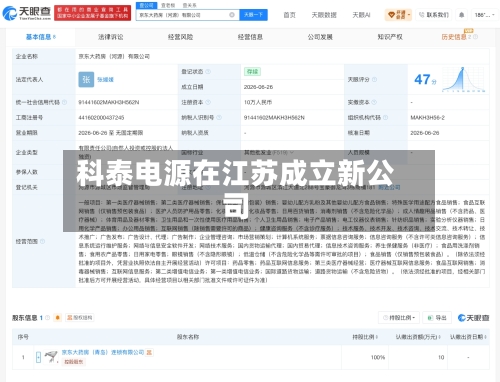This screenshot has width=500, height=382.
Task: Click the info icon beside 经营范围
Action: point(42,241)
